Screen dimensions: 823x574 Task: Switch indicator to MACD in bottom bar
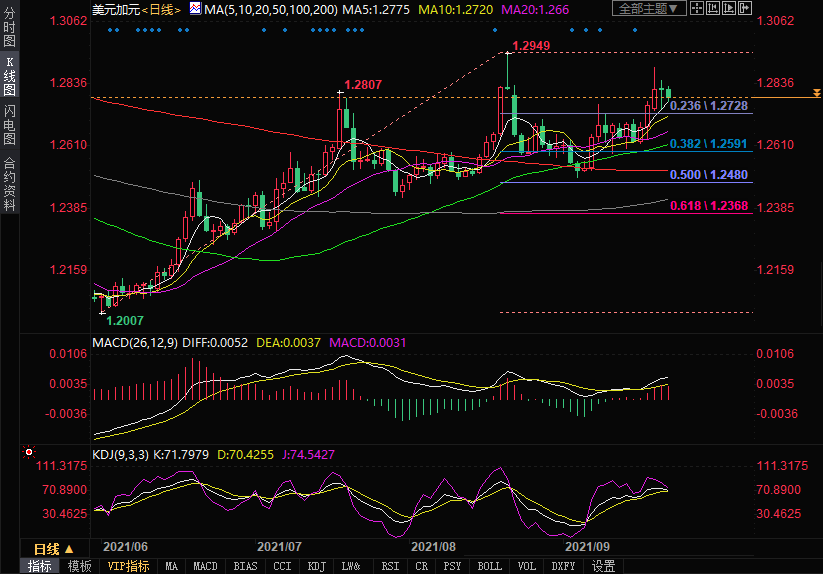pos(205,566)
